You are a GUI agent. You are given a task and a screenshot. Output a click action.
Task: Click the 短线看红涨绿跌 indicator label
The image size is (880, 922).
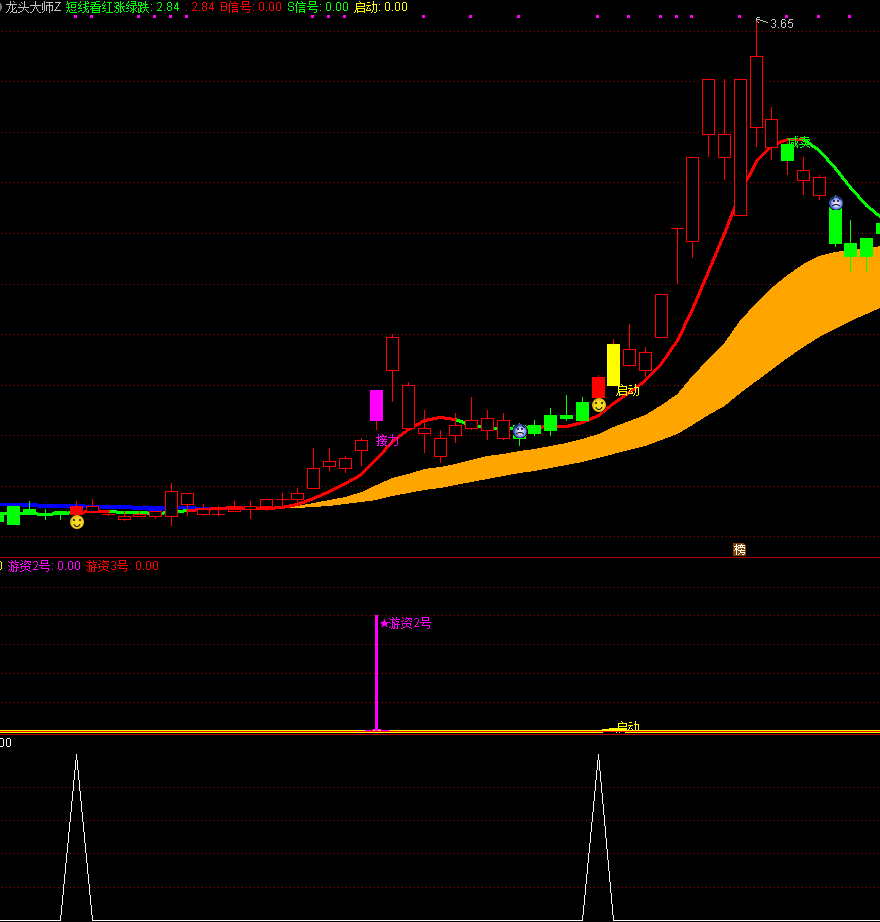pos(108,7)
